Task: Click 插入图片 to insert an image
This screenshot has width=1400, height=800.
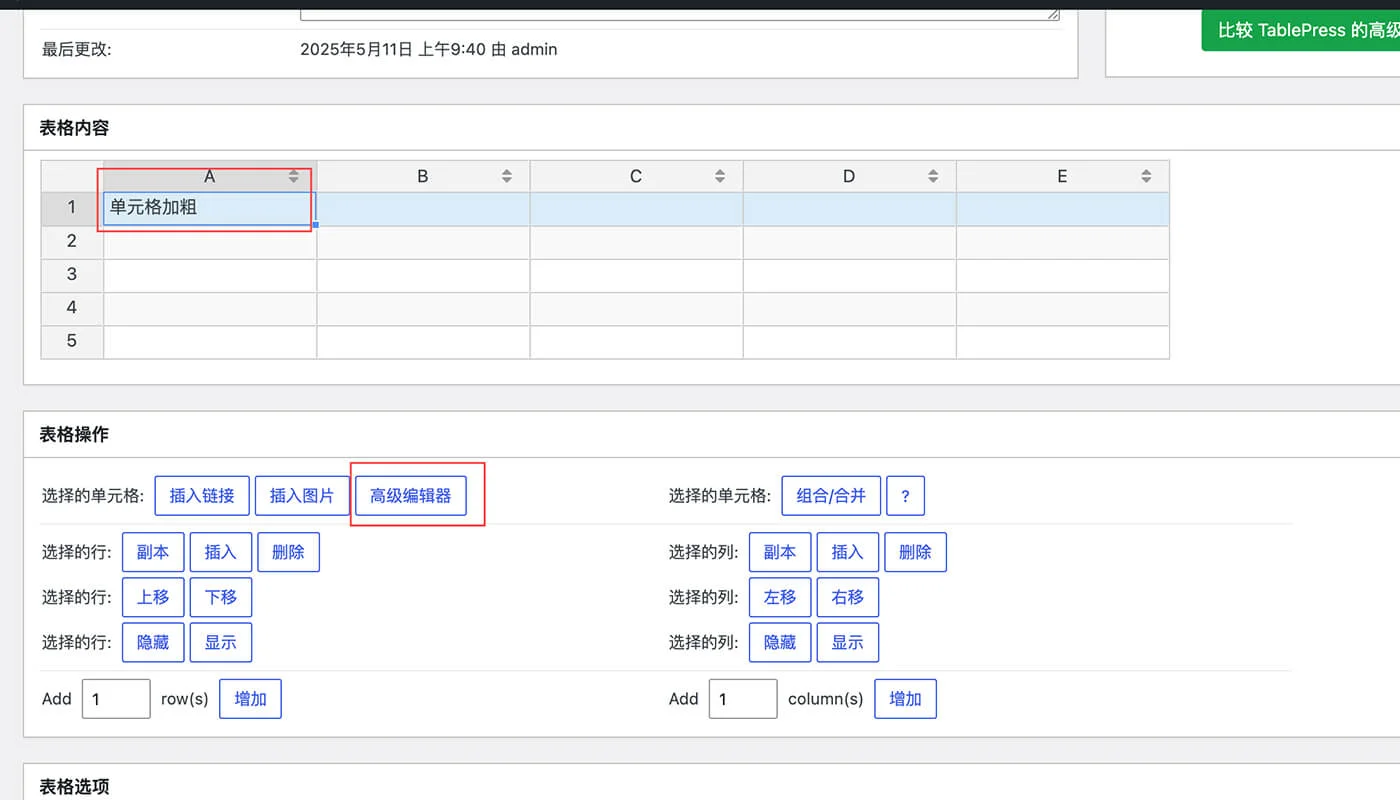Action: point(302,495)
